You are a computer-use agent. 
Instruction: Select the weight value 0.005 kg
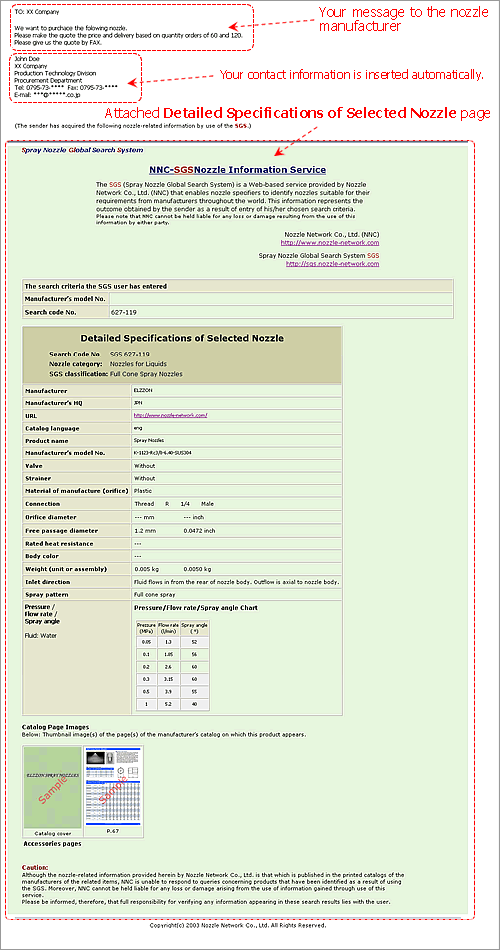click(146, 569)
